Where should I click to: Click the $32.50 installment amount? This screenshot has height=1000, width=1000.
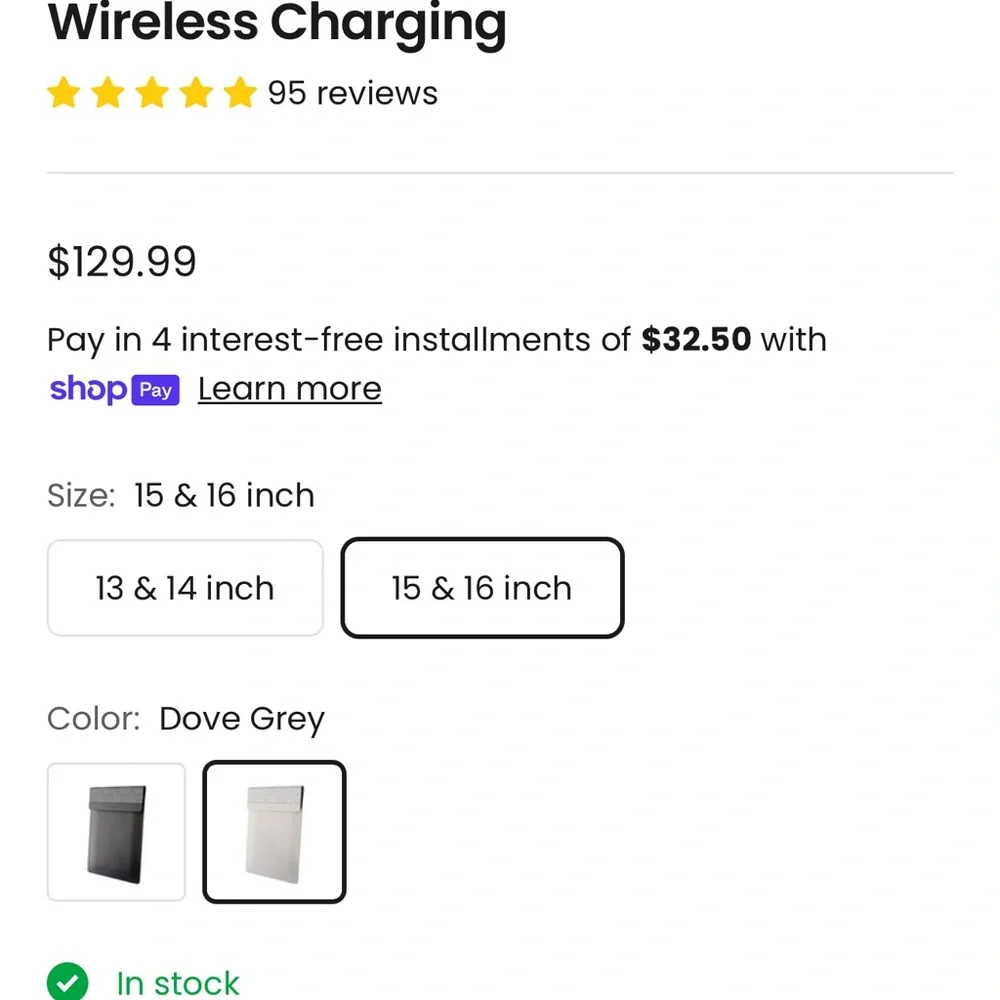tap(696, 339)
